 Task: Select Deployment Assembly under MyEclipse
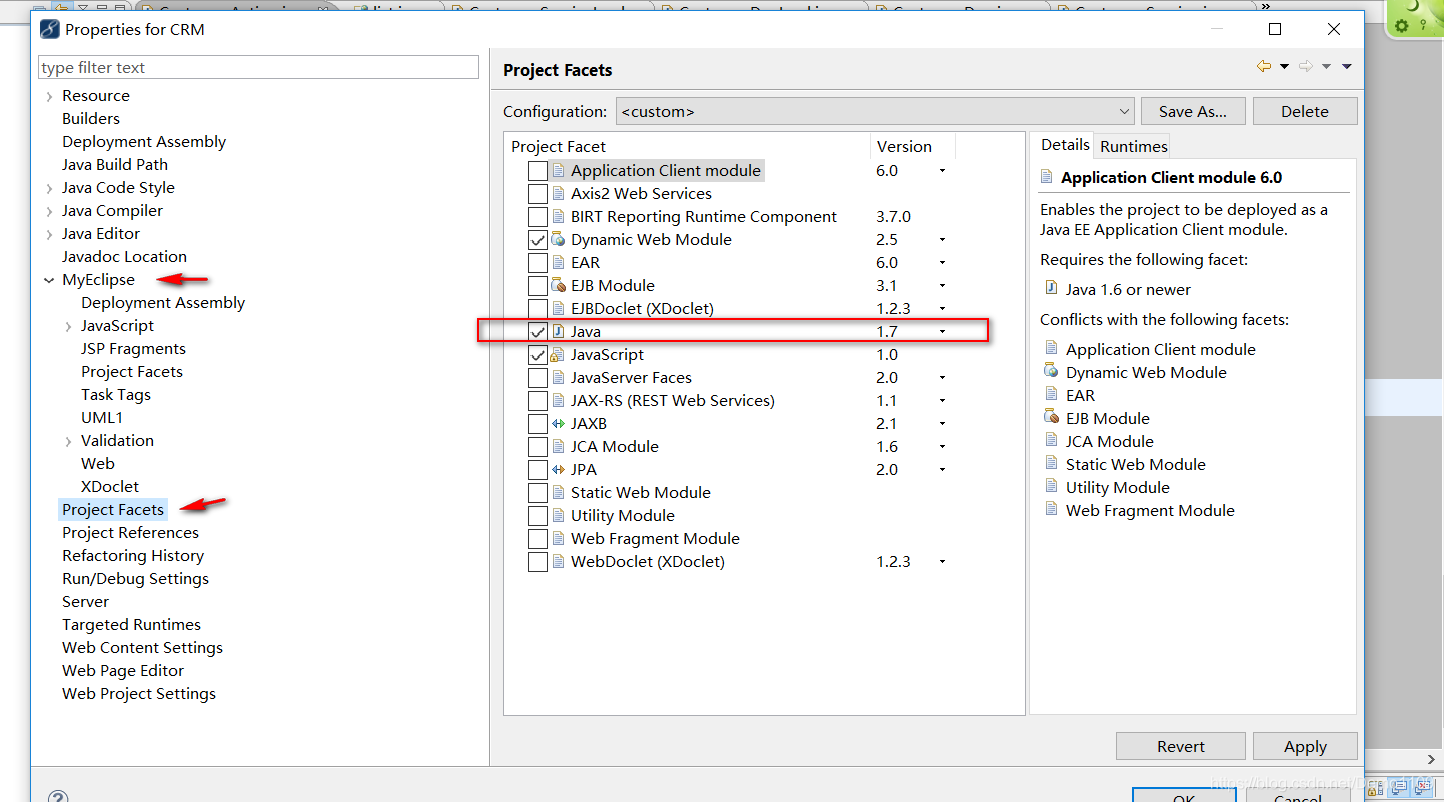[163, 303]
